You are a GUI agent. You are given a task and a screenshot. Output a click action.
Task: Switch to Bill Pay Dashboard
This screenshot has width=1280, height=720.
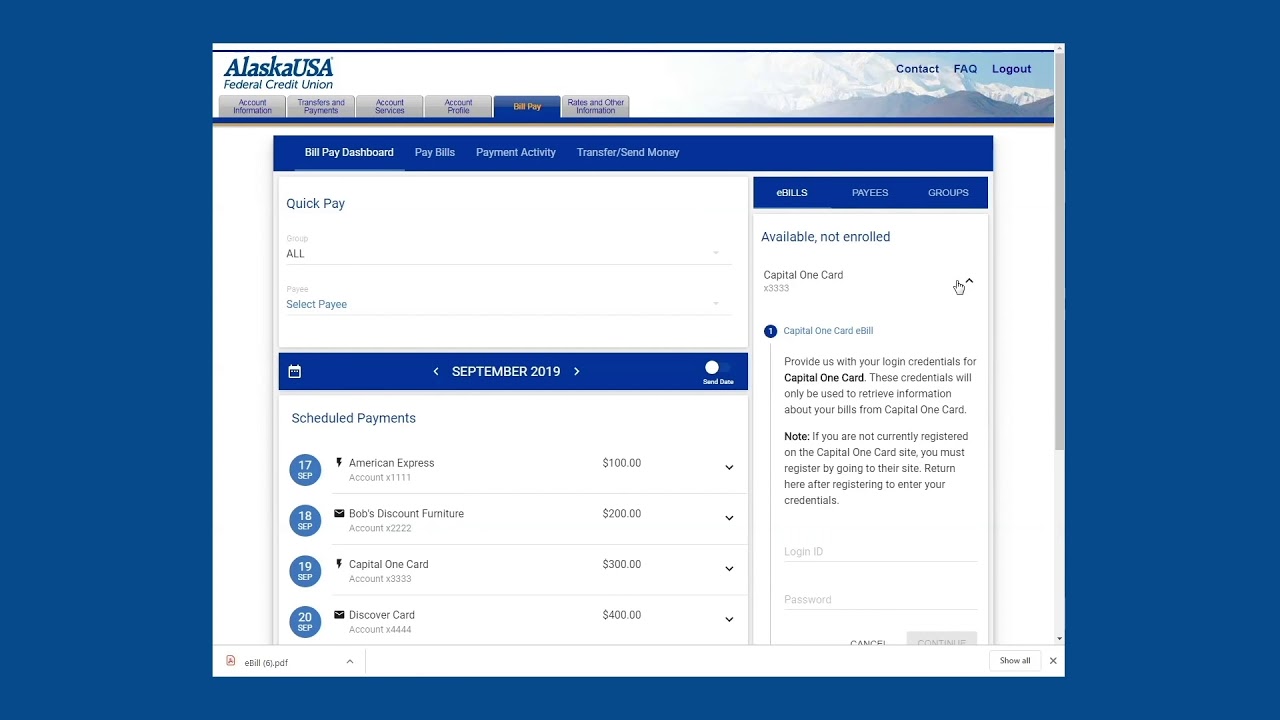pos(349,152)
